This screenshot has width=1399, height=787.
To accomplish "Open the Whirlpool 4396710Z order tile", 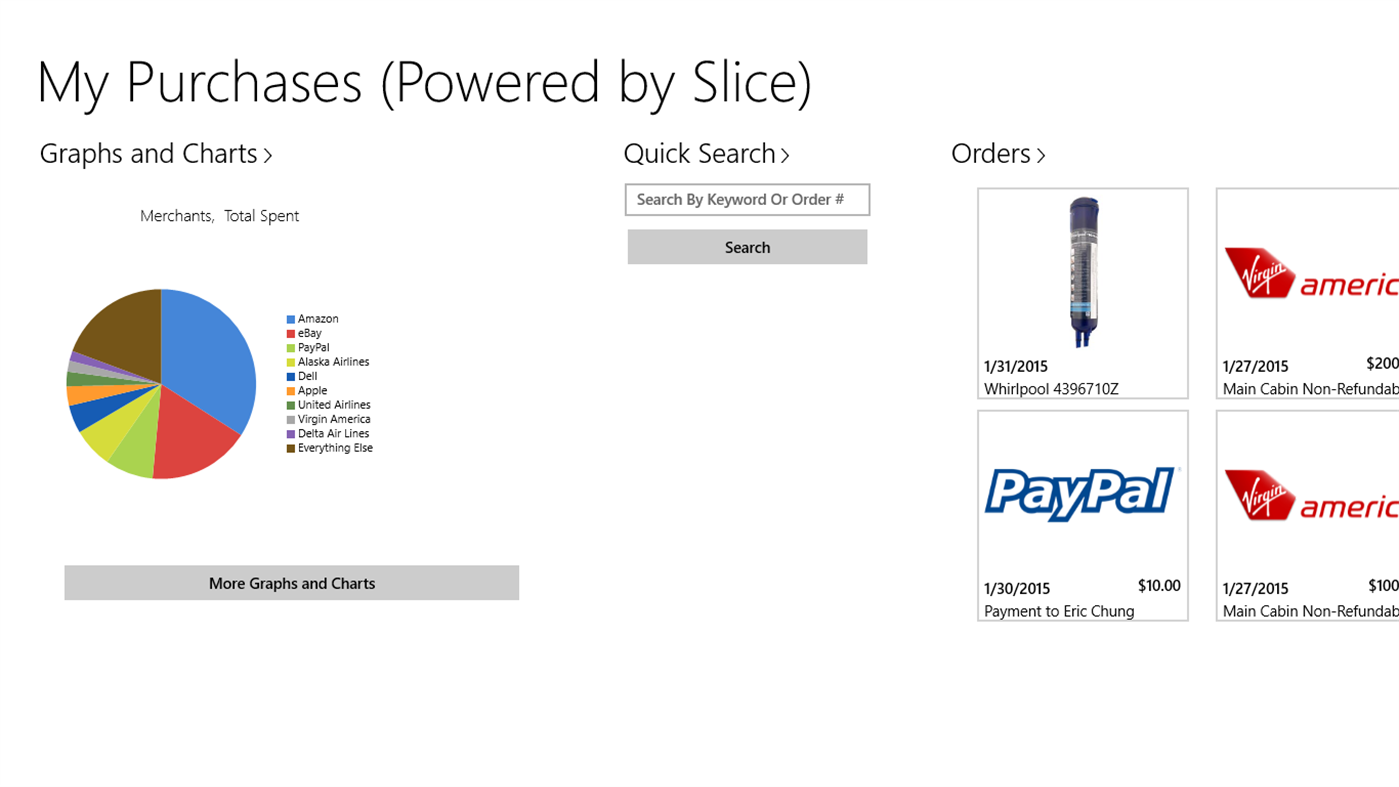I will (1082, 293).
